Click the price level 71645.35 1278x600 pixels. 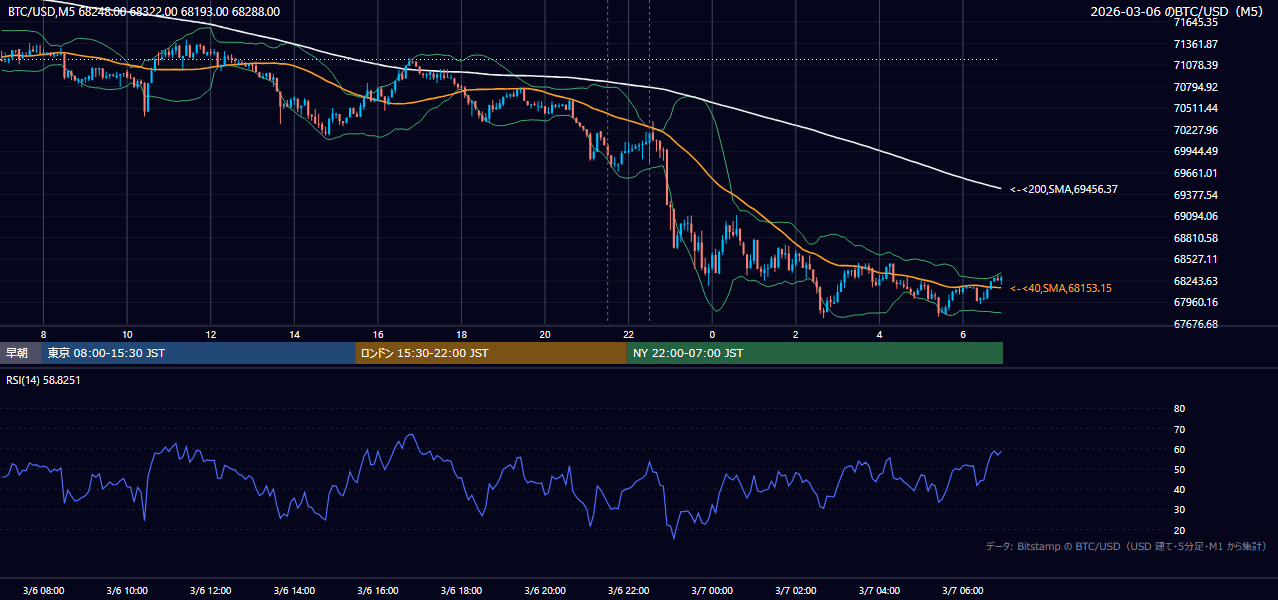[1196, 22]
